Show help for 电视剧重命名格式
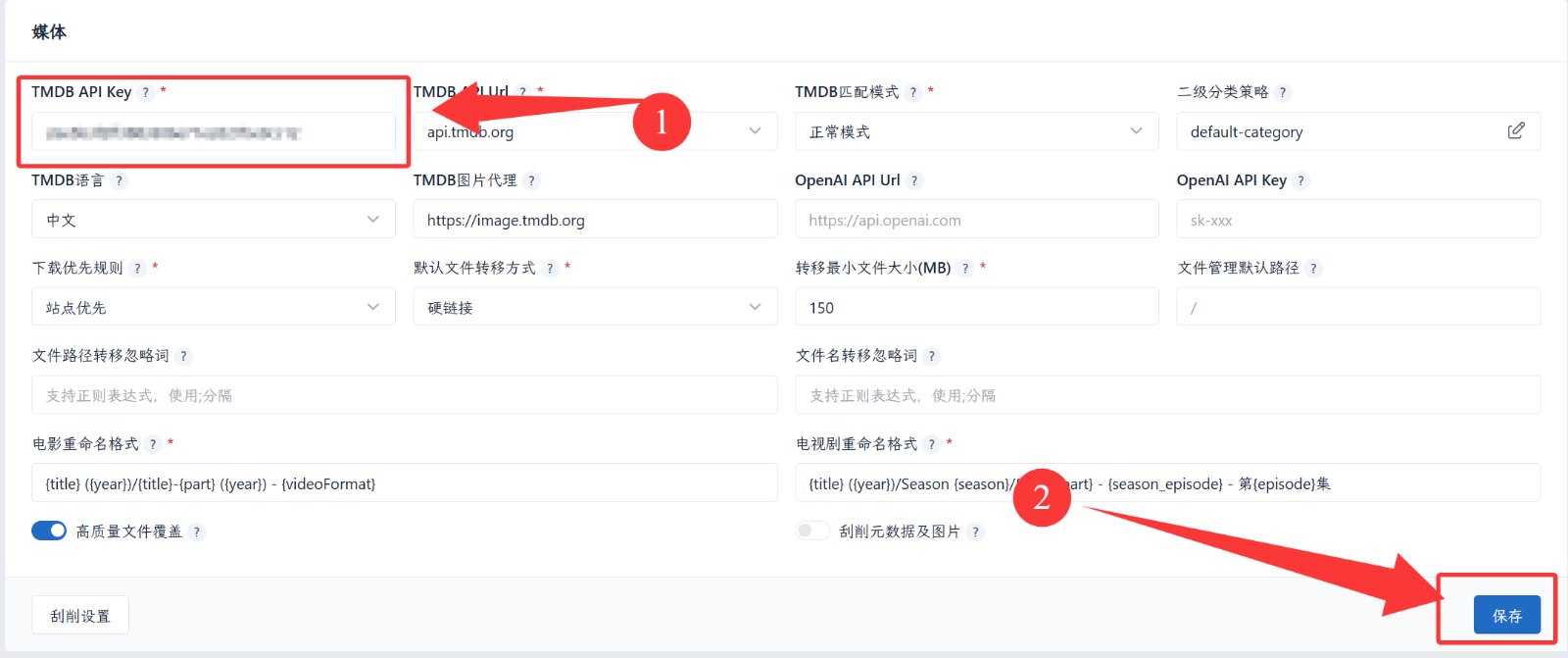The height and width of the screenshot is (658, 1568). tap(932, 444)
